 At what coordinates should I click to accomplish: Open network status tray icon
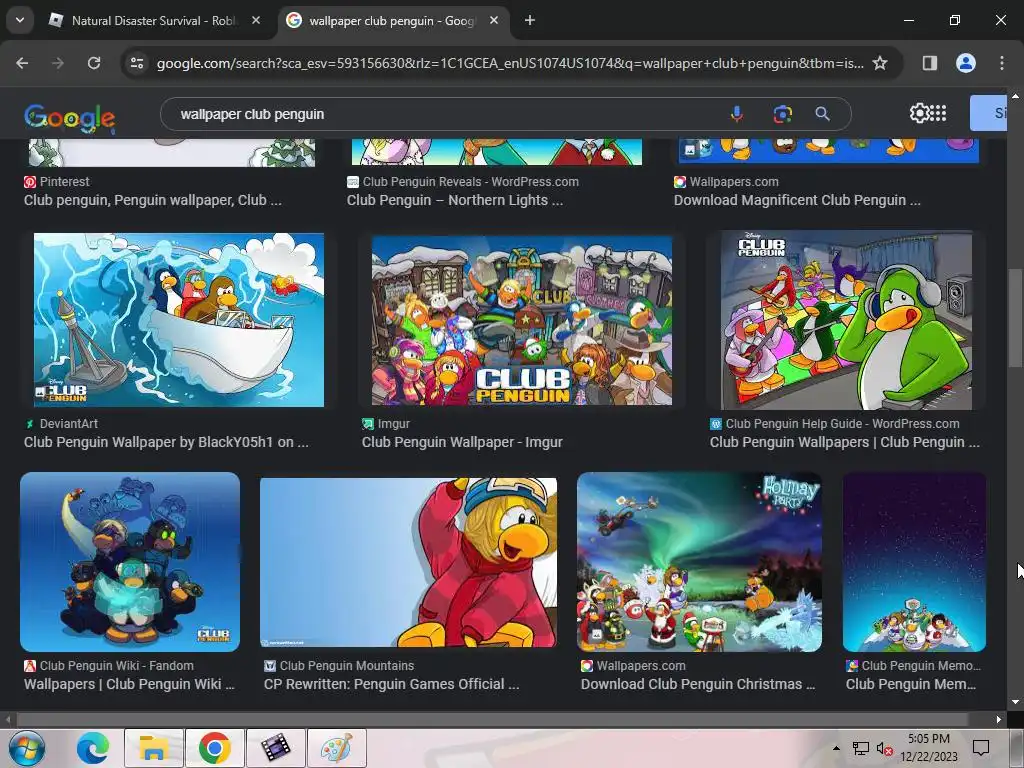tap(861, 748)
